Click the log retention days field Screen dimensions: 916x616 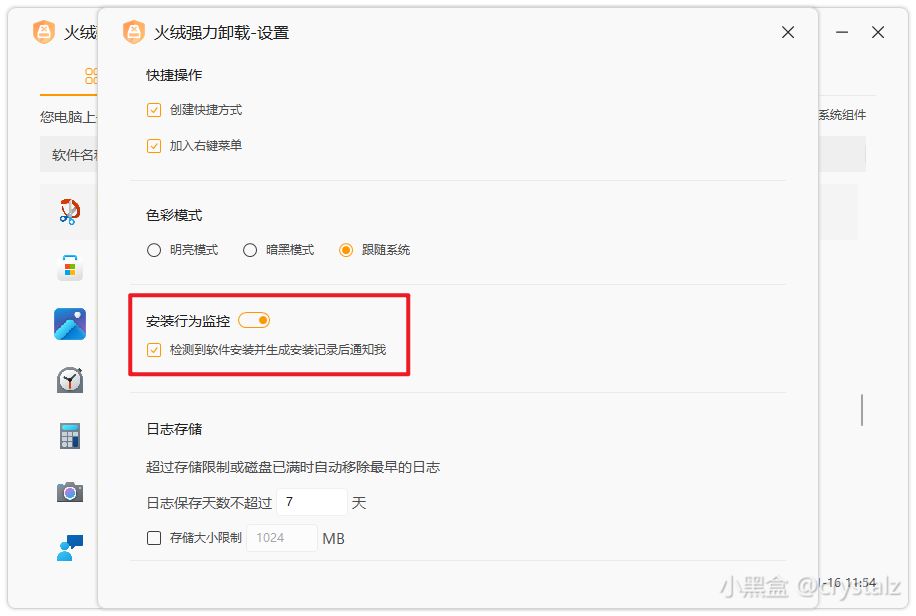pyautogui.click(x=312, y=502)
